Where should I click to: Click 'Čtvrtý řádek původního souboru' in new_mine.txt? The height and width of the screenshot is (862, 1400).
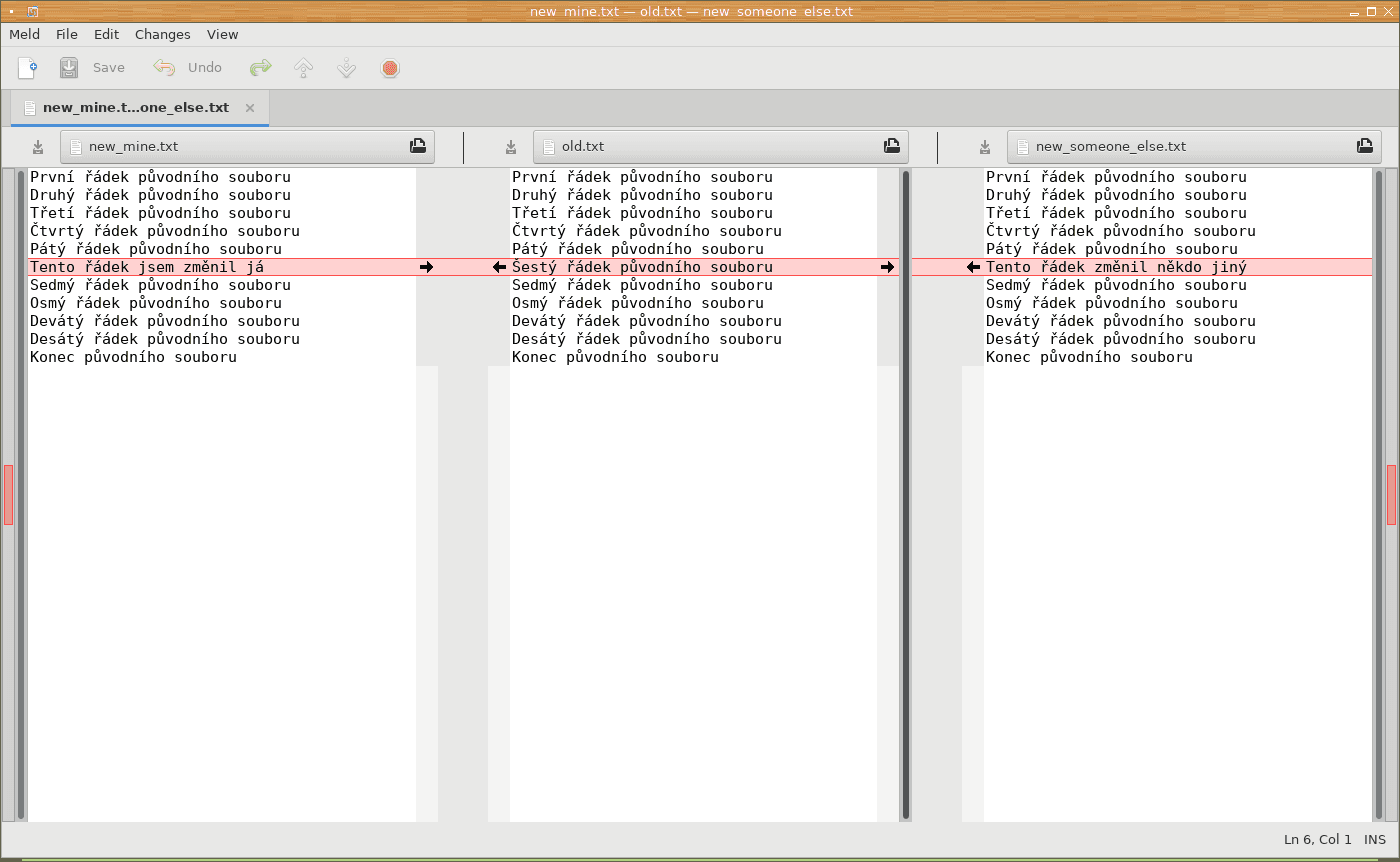pyautogui.click(x=165, y=231)
